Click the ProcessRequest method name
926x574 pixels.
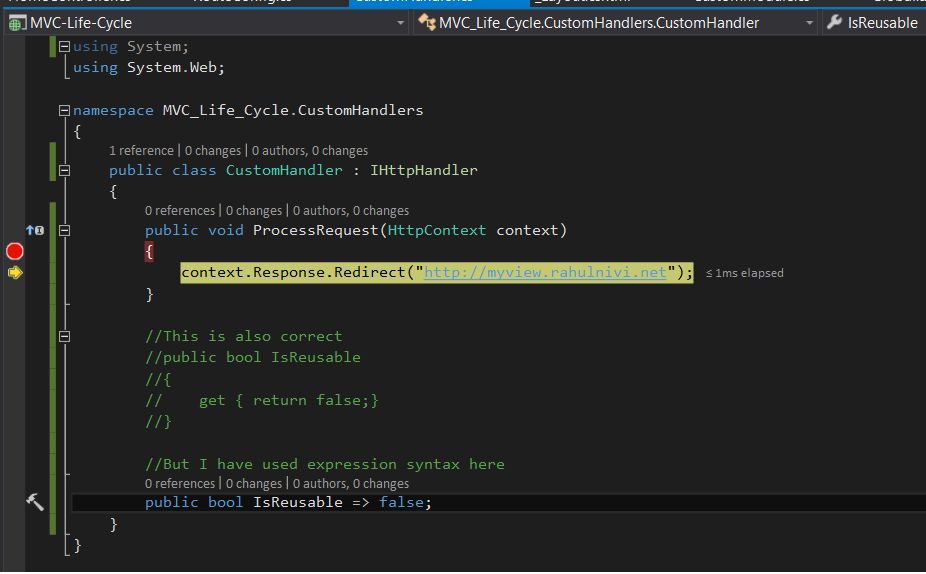[x=315, y=230]
